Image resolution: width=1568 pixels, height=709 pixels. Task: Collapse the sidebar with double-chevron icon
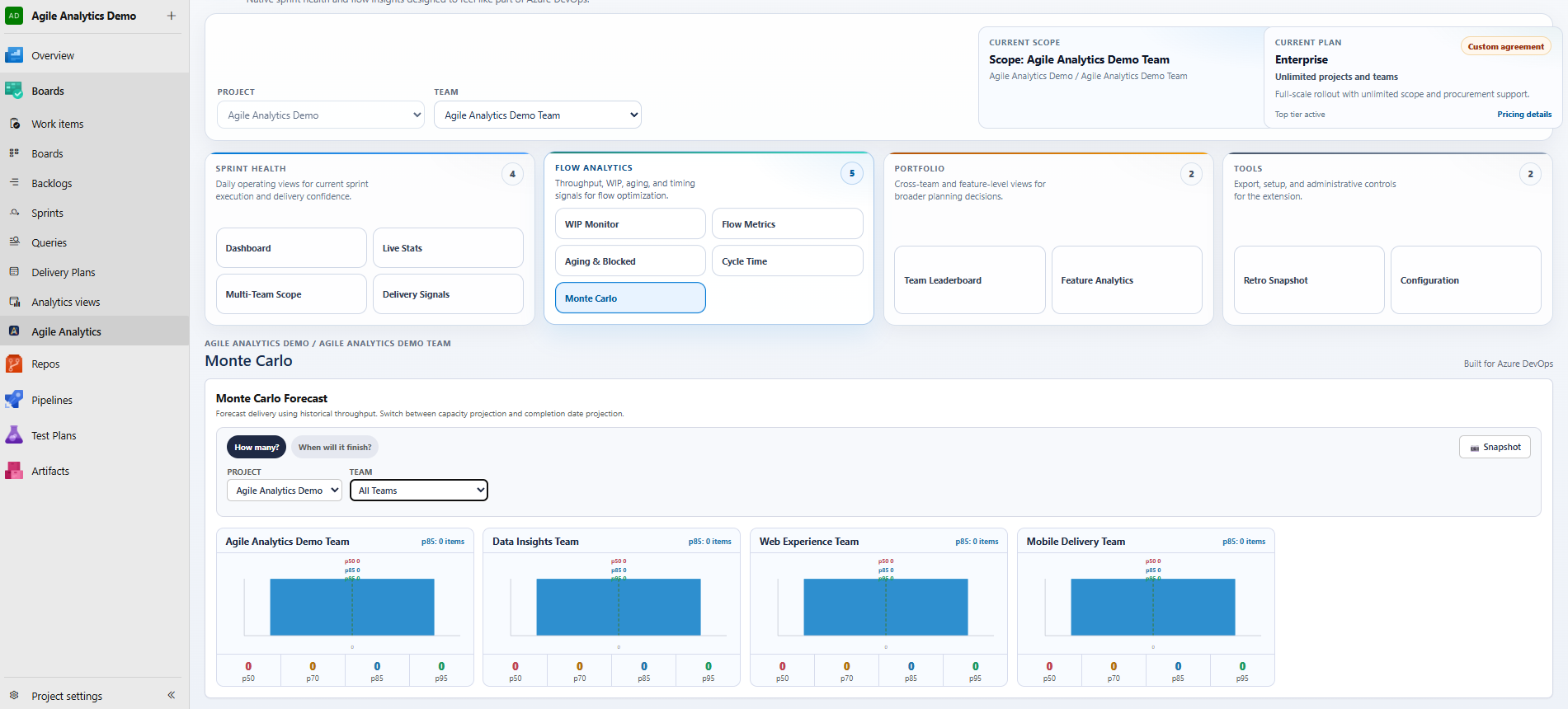click(172, 696)
